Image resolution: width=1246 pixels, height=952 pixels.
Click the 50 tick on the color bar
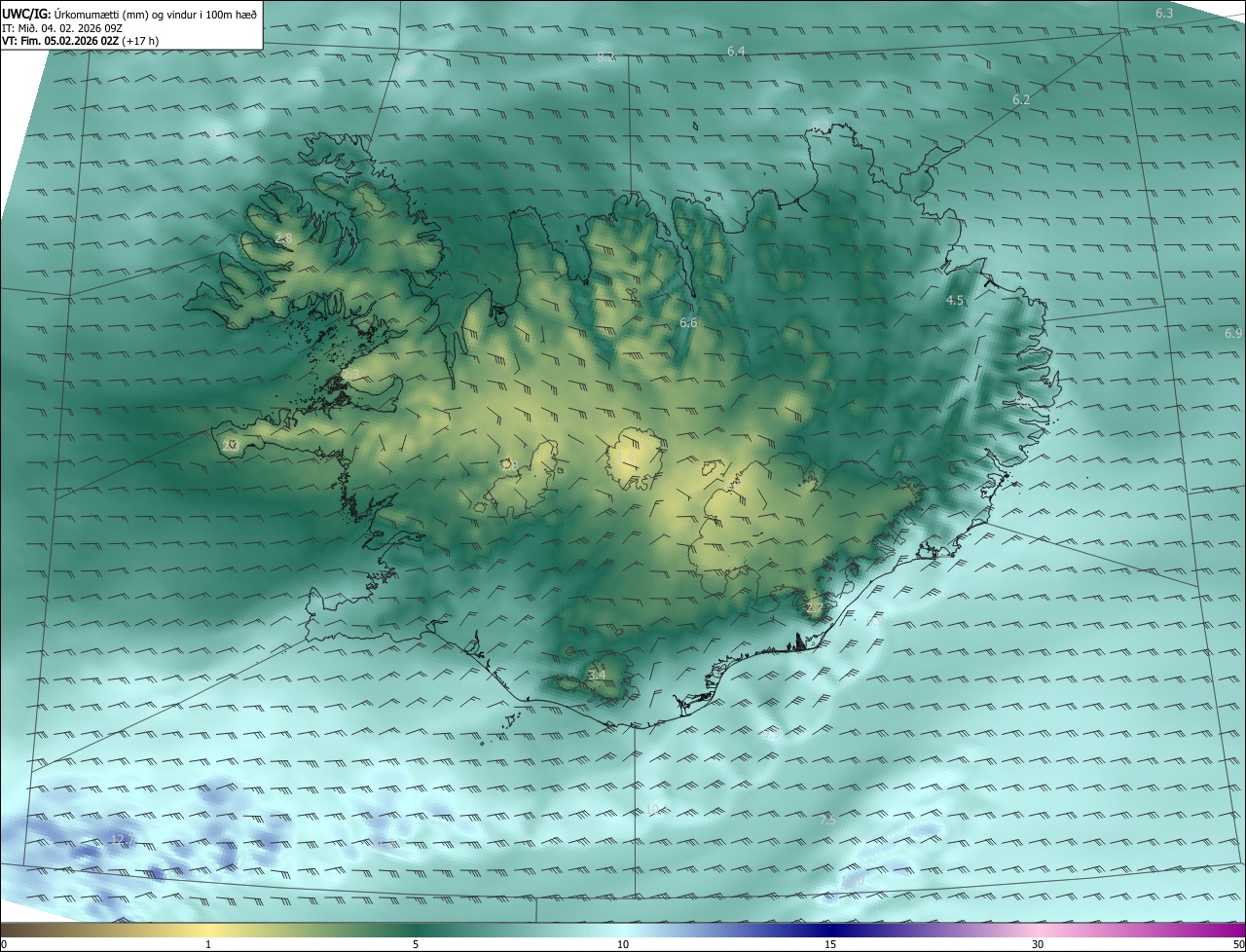(x=1238, y=944)
